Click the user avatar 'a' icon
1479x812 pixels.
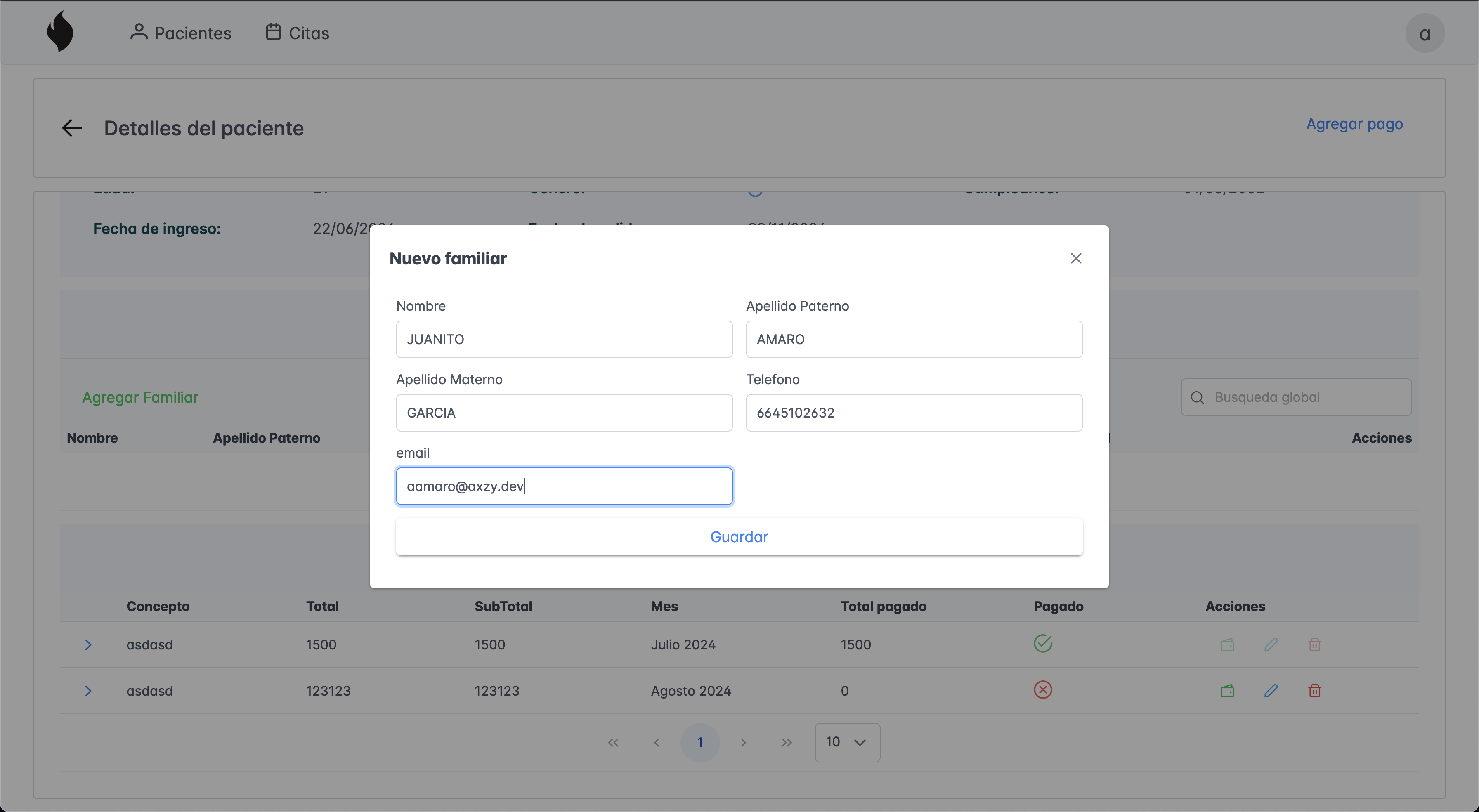point(1425,33)
